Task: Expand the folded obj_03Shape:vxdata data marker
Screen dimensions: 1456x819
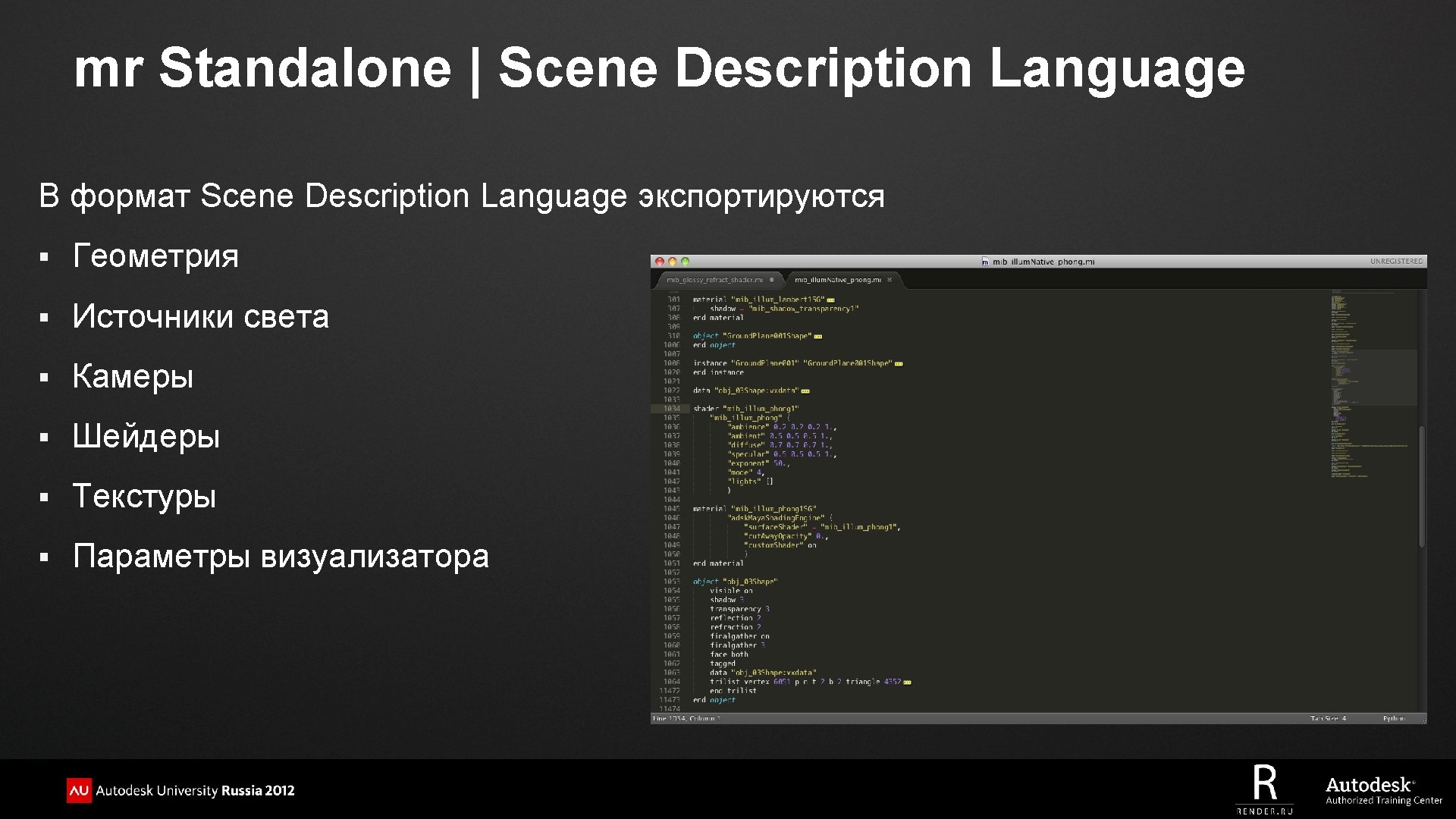Action: pos(805,391)
